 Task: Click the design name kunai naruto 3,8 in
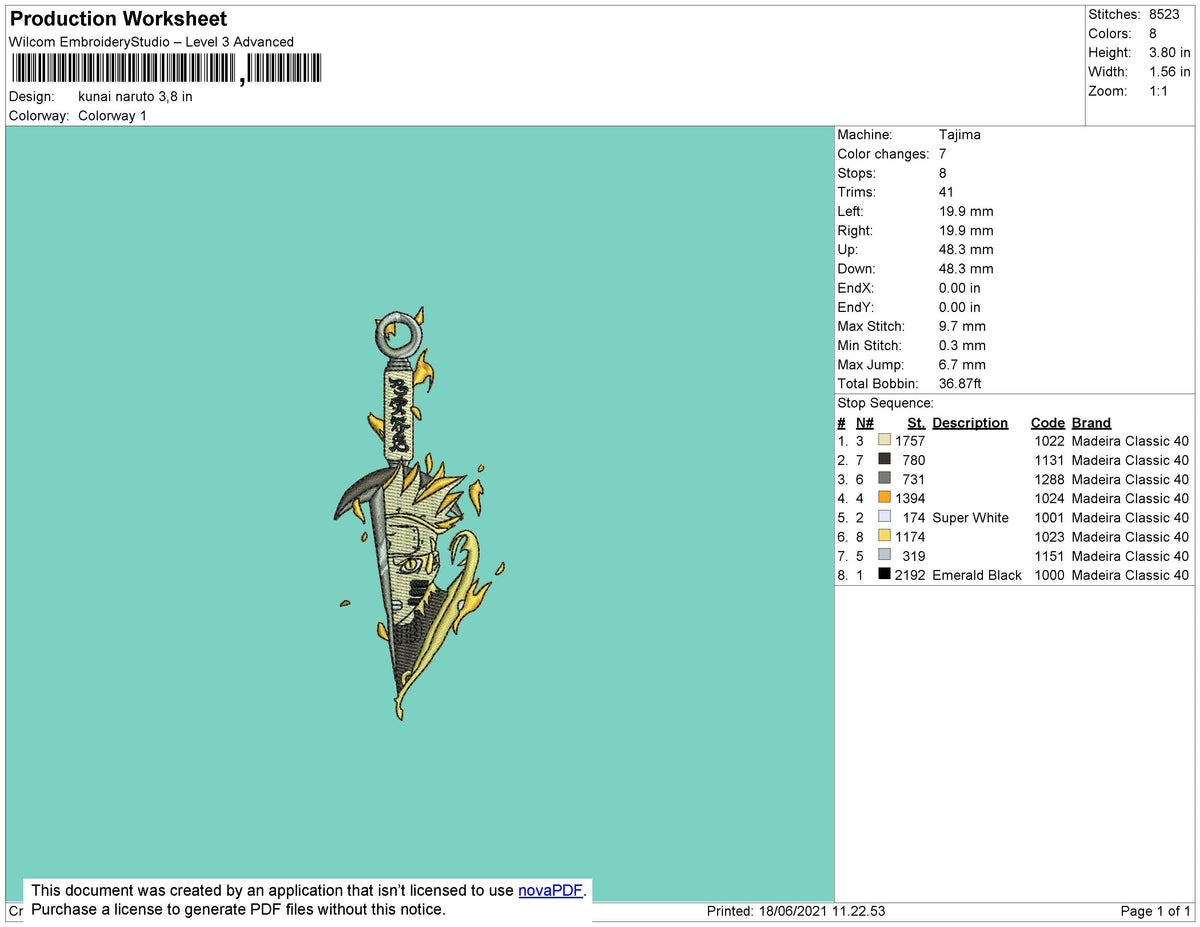click(x=135, y=97)
